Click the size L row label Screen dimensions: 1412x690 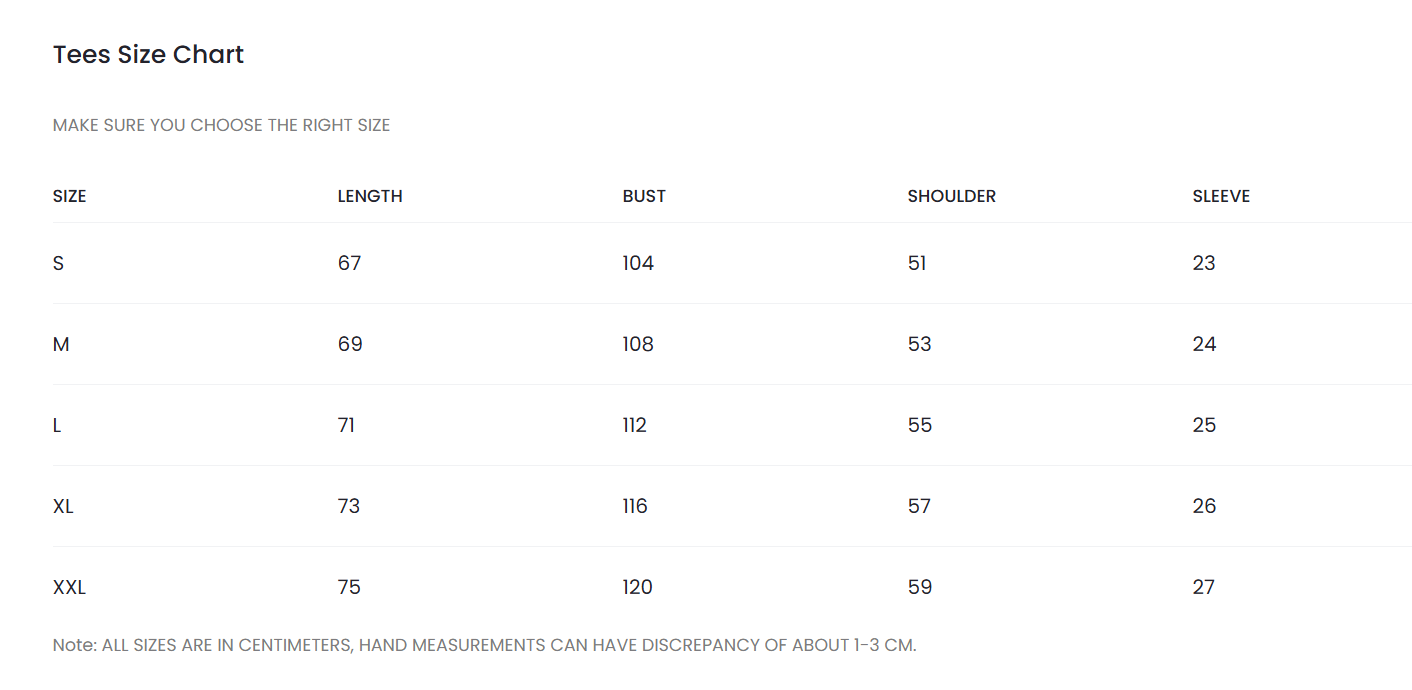(x=57, y=425)
